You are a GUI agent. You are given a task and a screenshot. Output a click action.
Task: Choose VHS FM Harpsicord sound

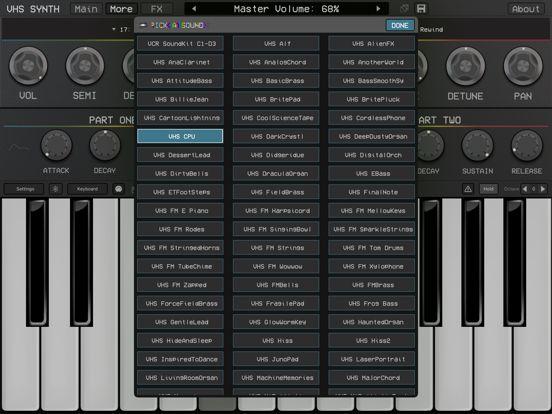pos(276,211)
